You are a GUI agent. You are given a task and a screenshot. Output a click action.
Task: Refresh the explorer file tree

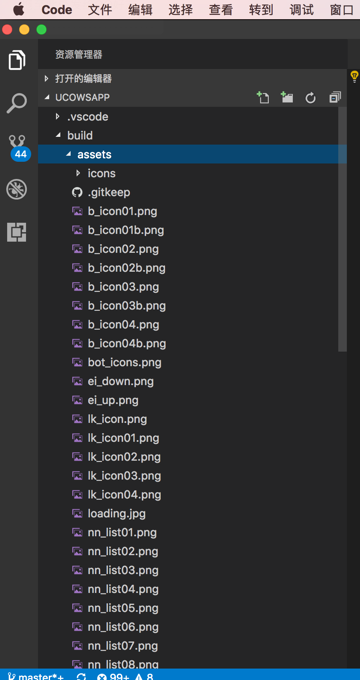point(311,98)
